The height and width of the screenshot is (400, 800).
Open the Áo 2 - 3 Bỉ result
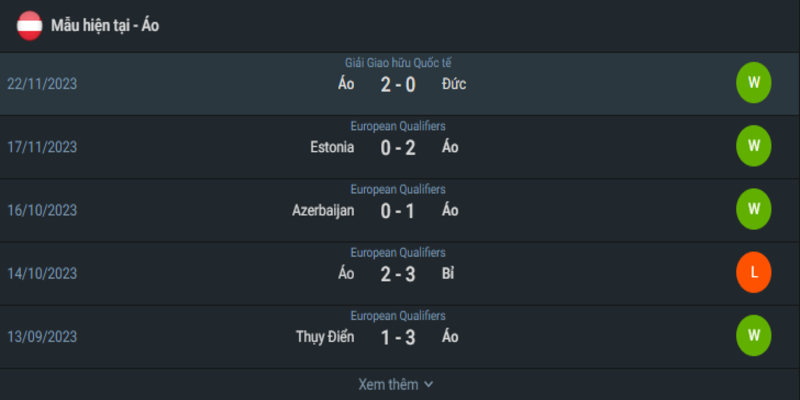398,274
